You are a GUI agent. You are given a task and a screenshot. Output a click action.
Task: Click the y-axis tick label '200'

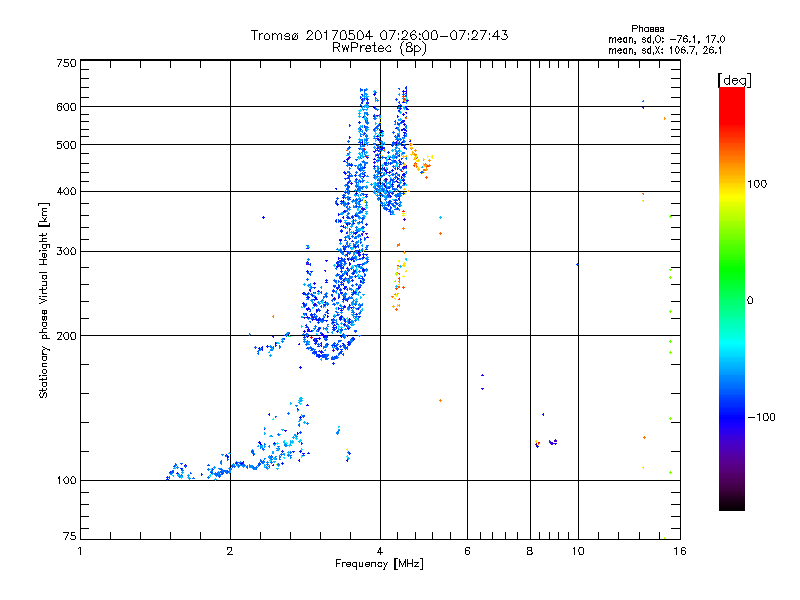tap(66, 336)
